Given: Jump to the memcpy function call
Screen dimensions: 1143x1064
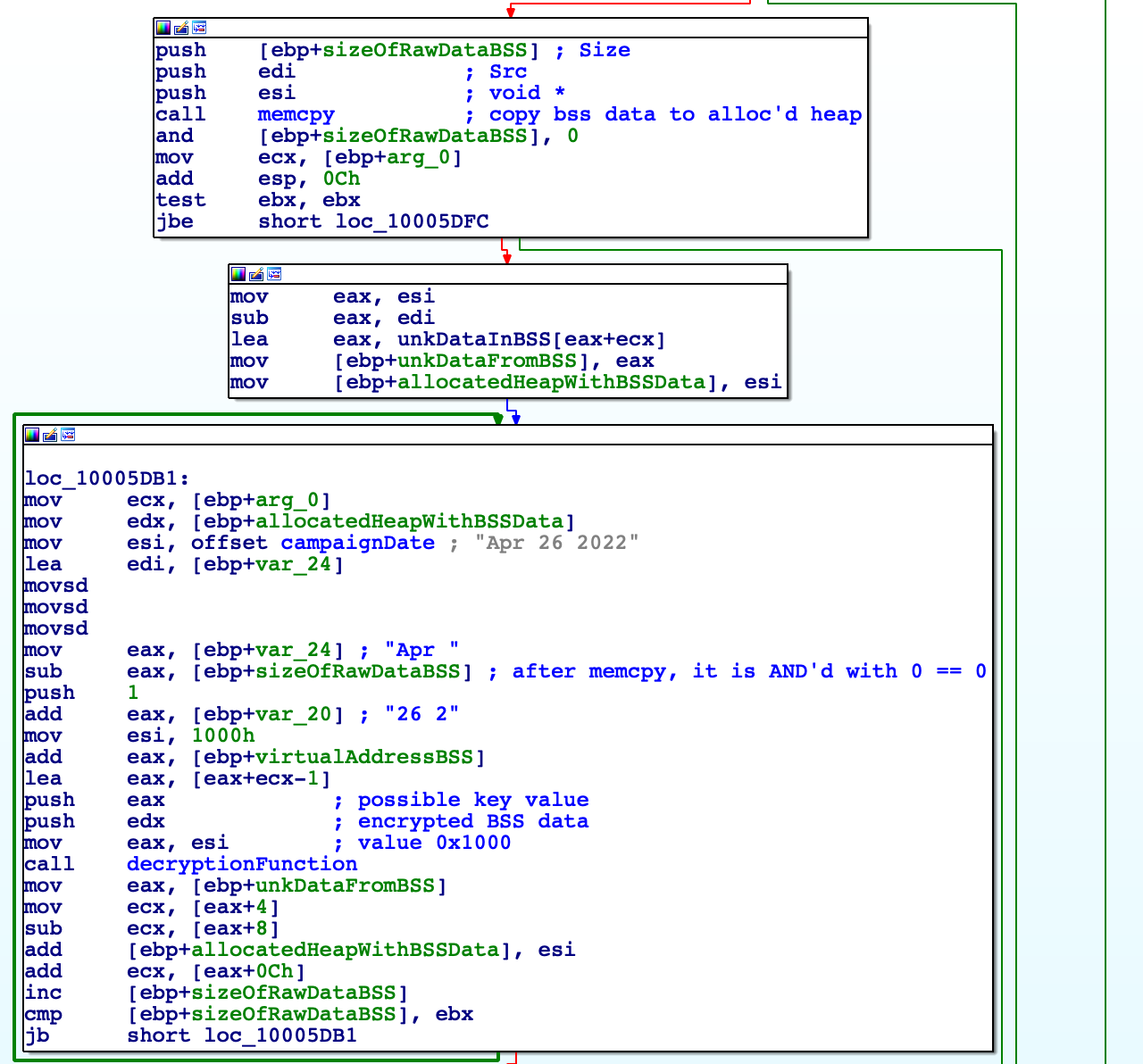Looking at the screenshot, I should [296, 114].
